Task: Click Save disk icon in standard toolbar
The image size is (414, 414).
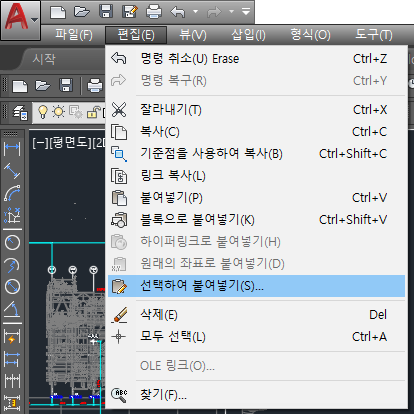Action: pos(66,85)
